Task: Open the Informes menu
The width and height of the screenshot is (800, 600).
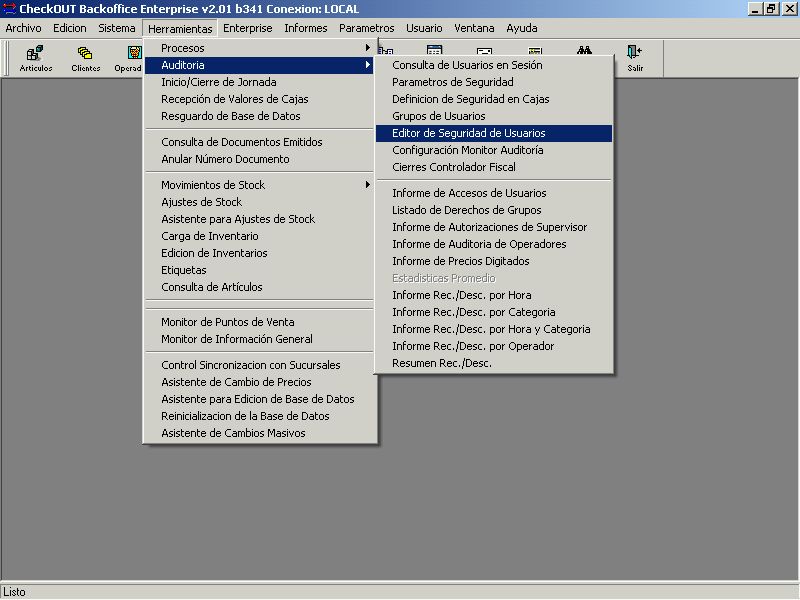Action: [x=306, y=28]
